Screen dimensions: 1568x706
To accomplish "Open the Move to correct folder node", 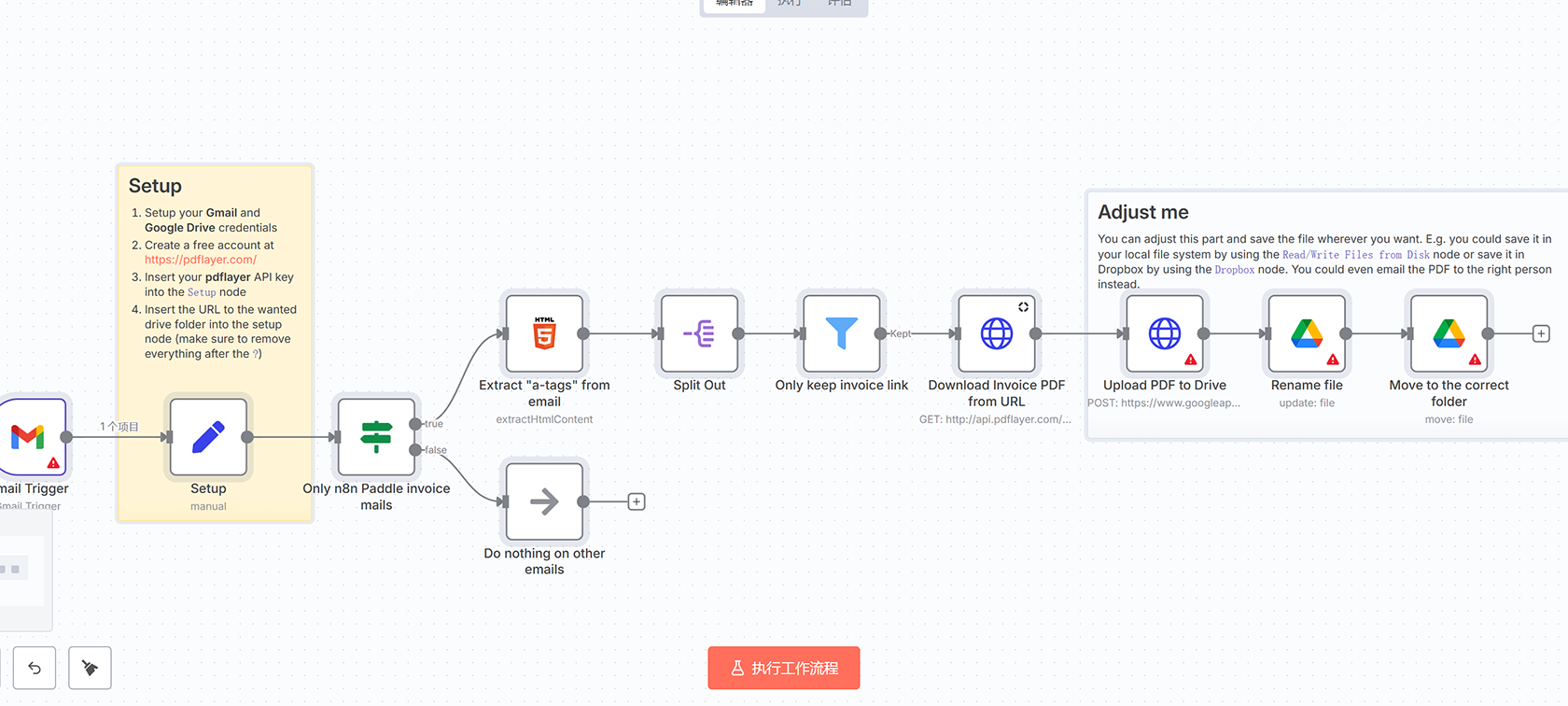I will tap(1449, 333).
